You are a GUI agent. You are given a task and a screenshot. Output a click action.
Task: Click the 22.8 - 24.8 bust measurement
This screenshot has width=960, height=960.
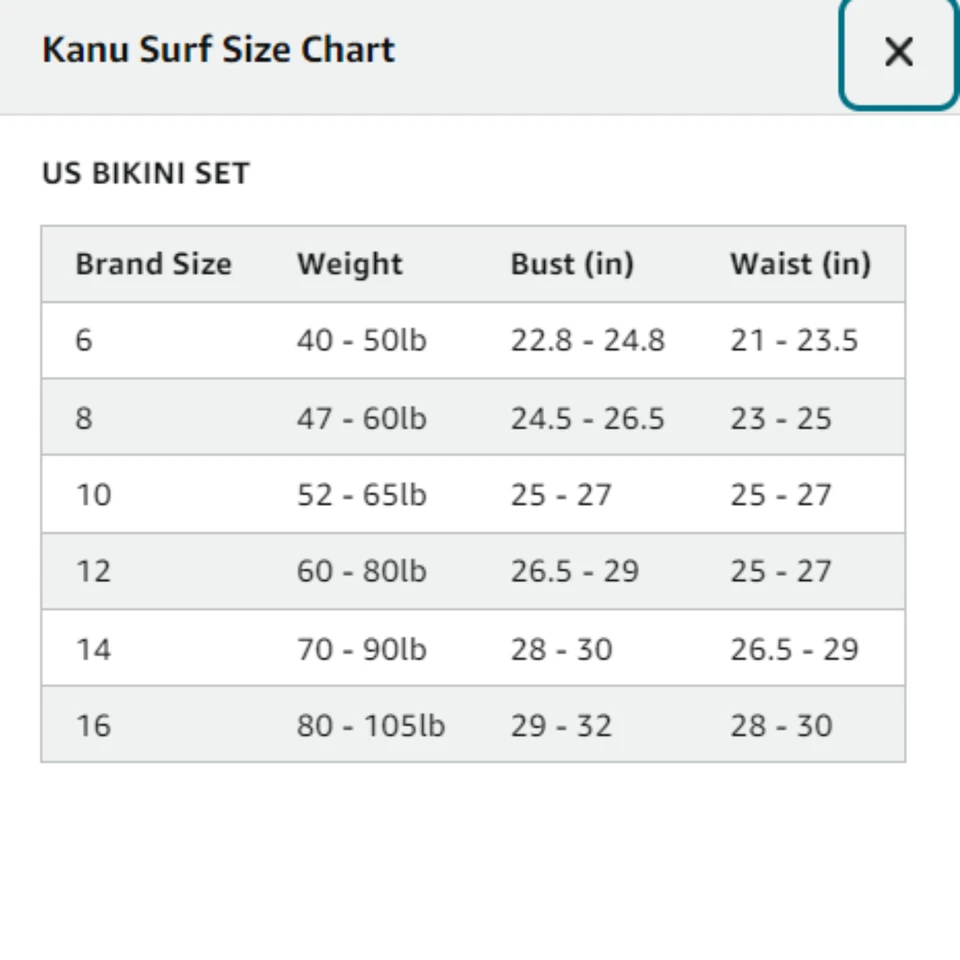pyautogui.click(x=586, y=340)
